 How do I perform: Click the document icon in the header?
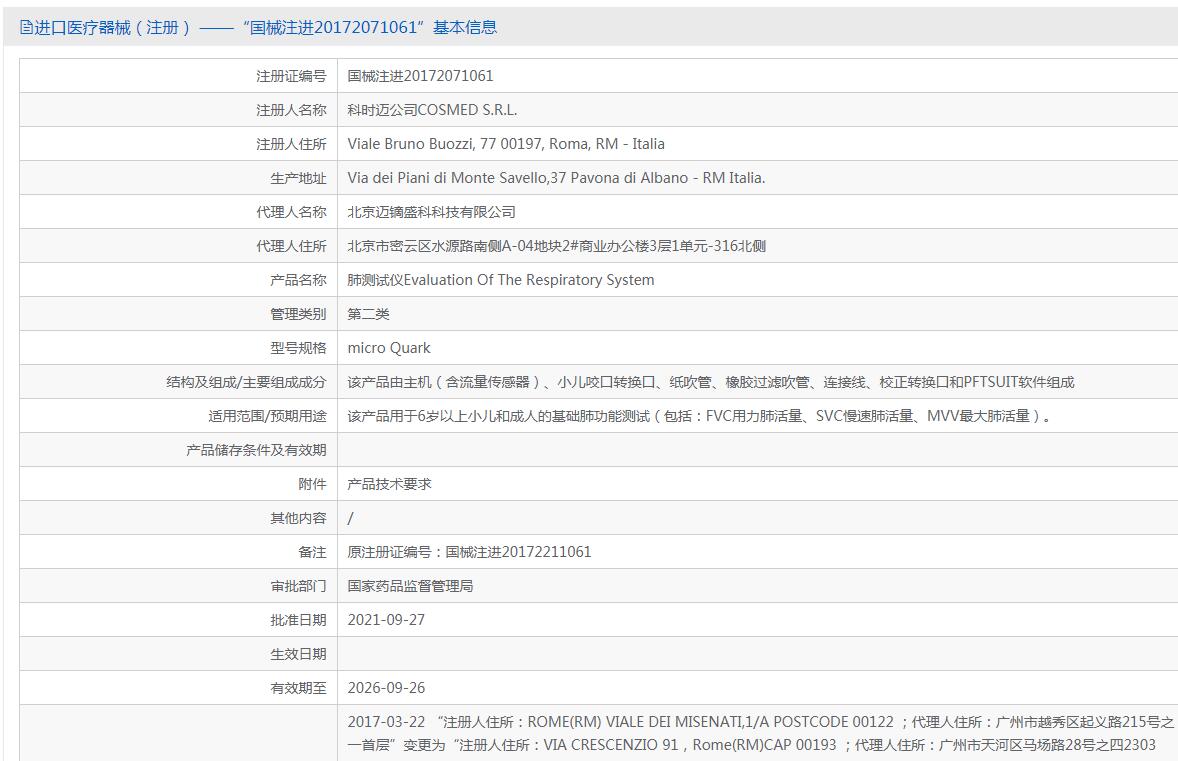pos(26,28)
